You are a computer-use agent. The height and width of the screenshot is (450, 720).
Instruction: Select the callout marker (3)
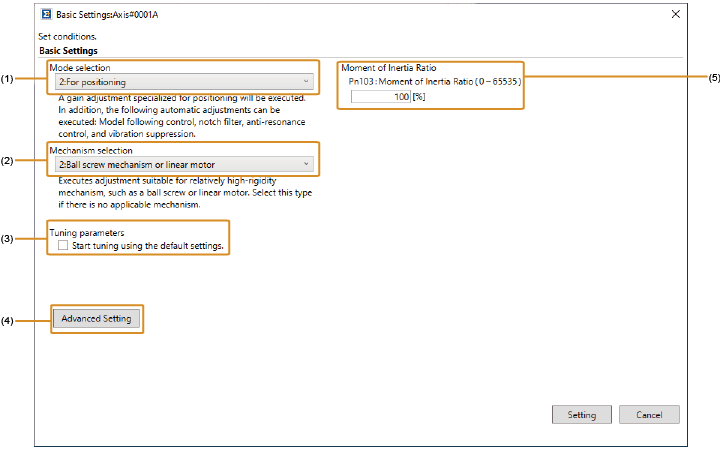coord(8,239)
